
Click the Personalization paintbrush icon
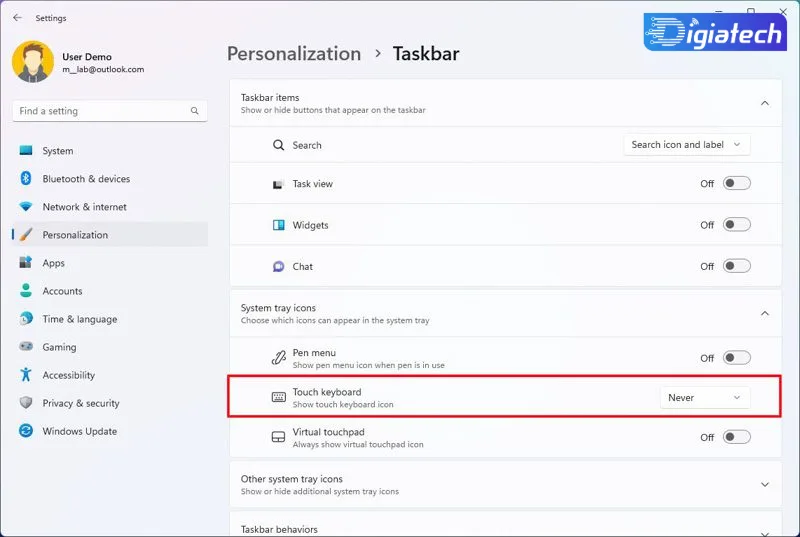click(x=26, y=235)
